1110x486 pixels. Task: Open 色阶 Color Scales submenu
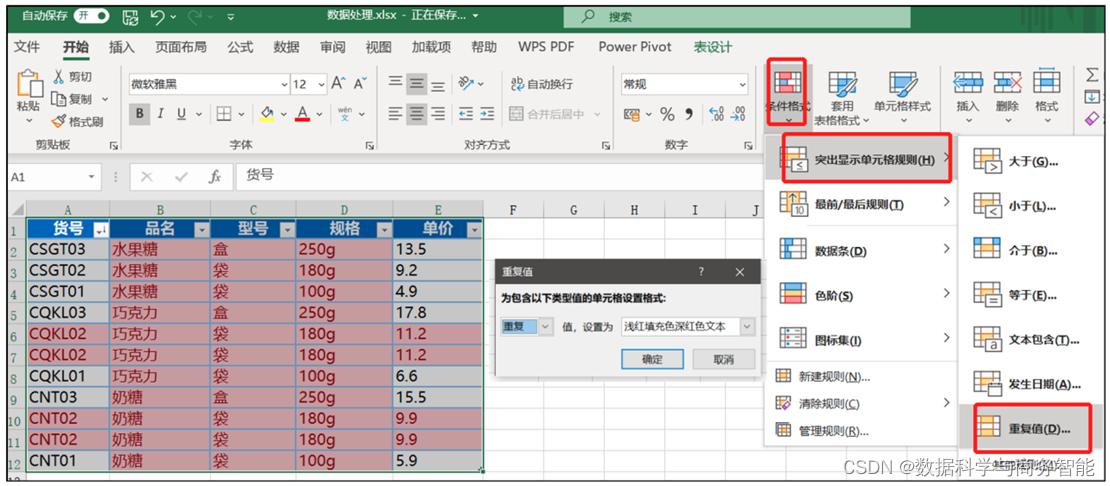tap(862, 295)
